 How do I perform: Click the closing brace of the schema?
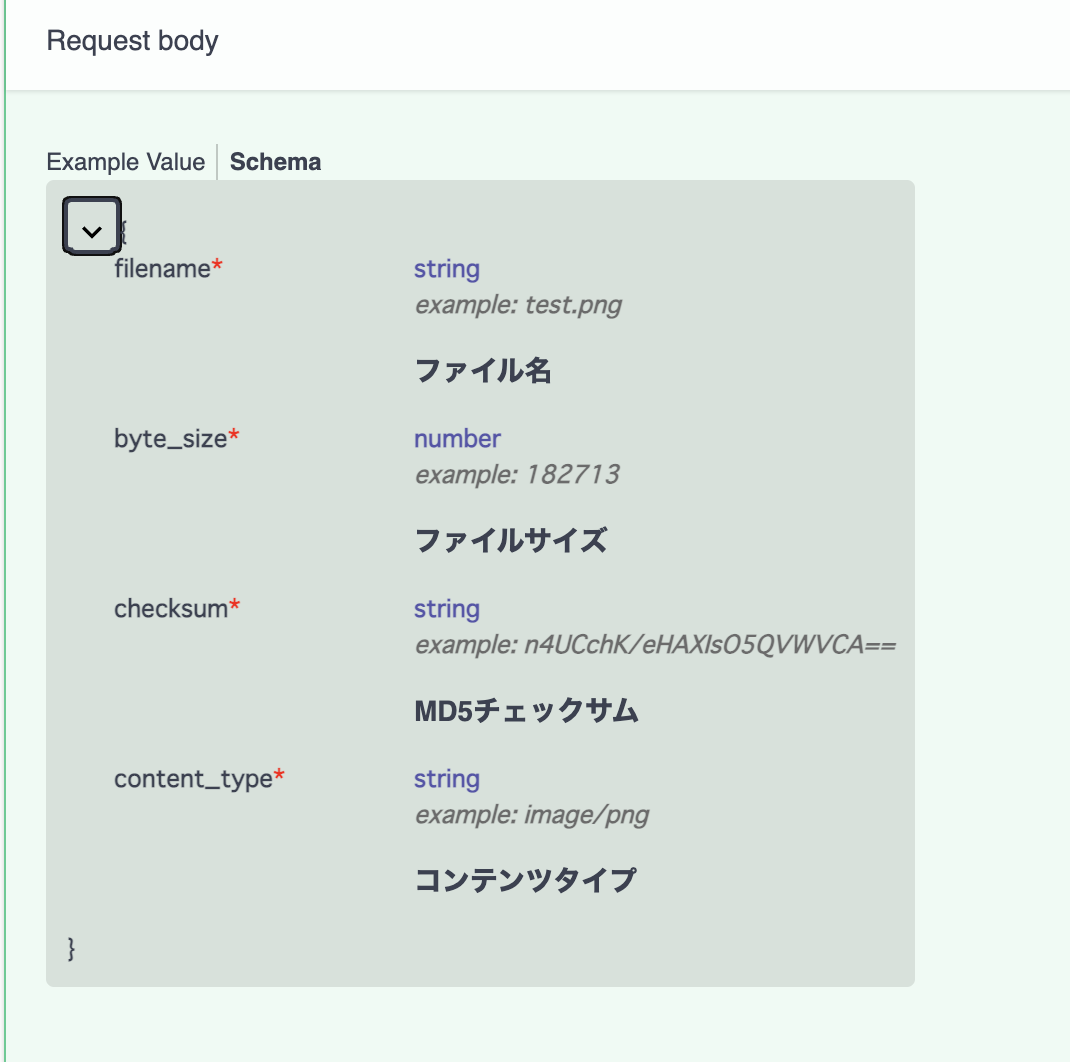70,948
